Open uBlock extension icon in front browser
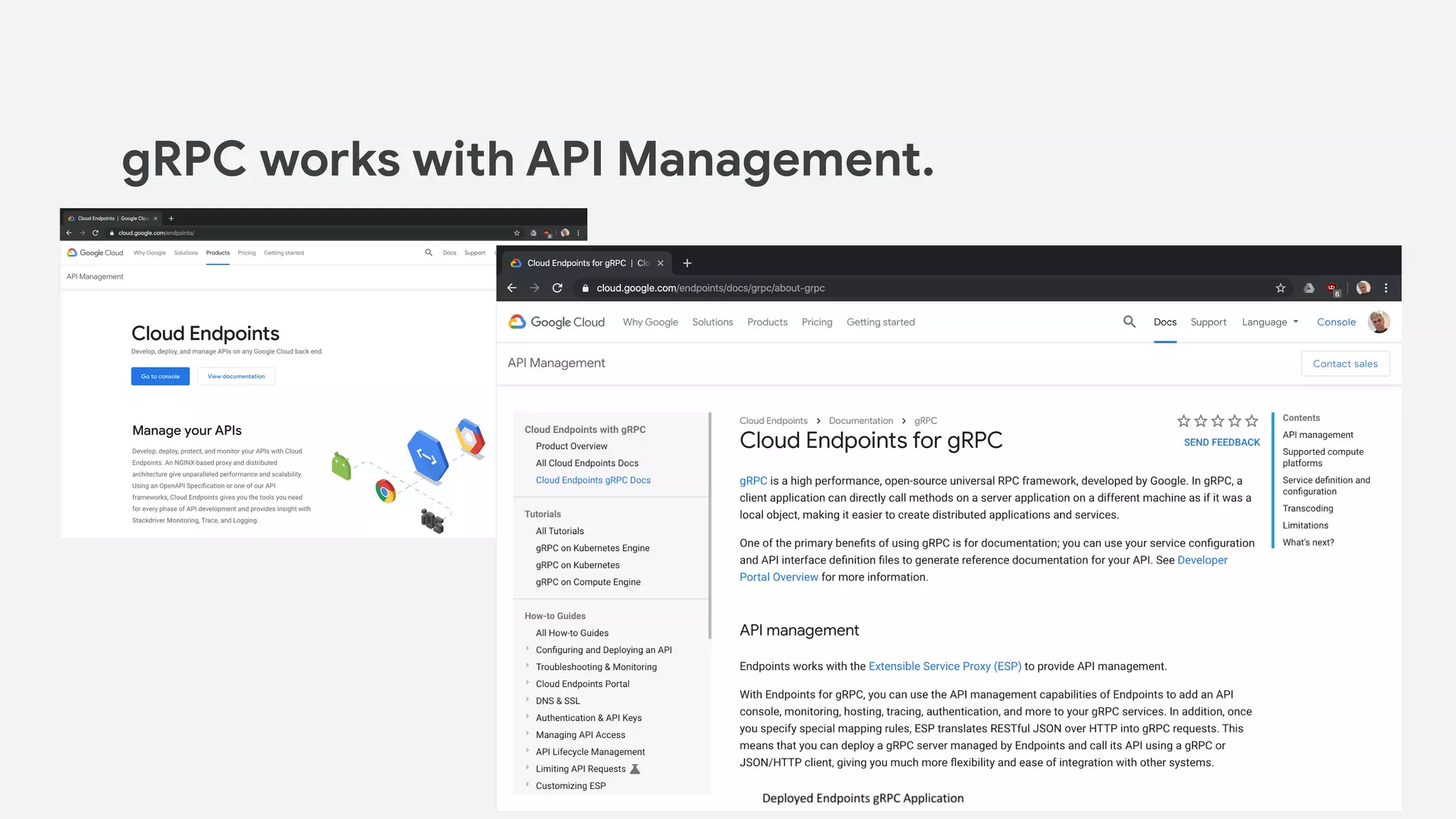Image resolution: width=1456 pixels, height=819 pixels. coord(1333,289)
